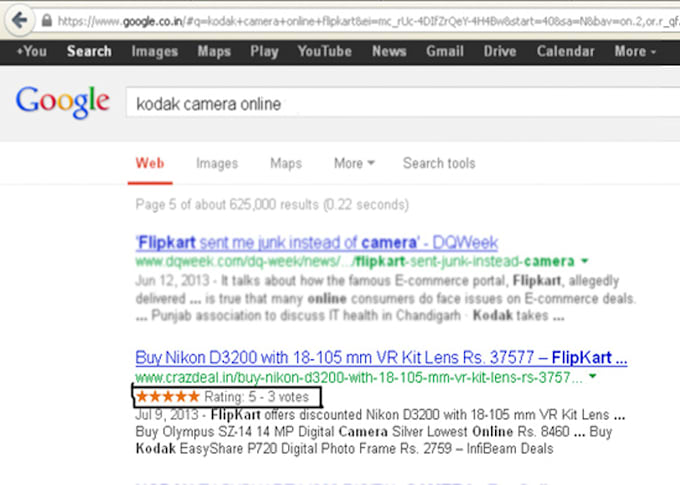Open dropdown arrow beside dqweek.com URL
Image resolution: width=680 pixels, height=485 pixels.
tap(585, 261)
